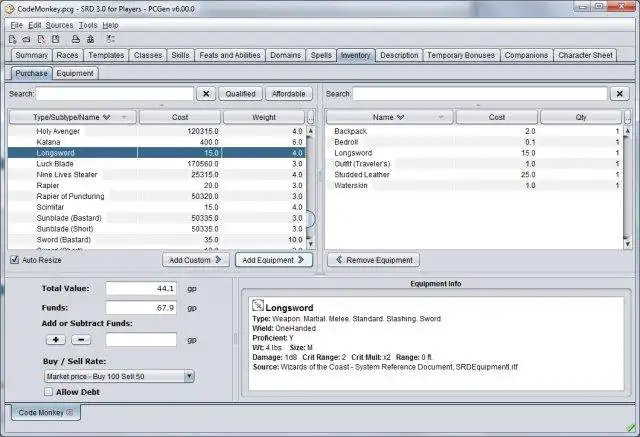Click the Close character toolbar icon

pos(41,39)
